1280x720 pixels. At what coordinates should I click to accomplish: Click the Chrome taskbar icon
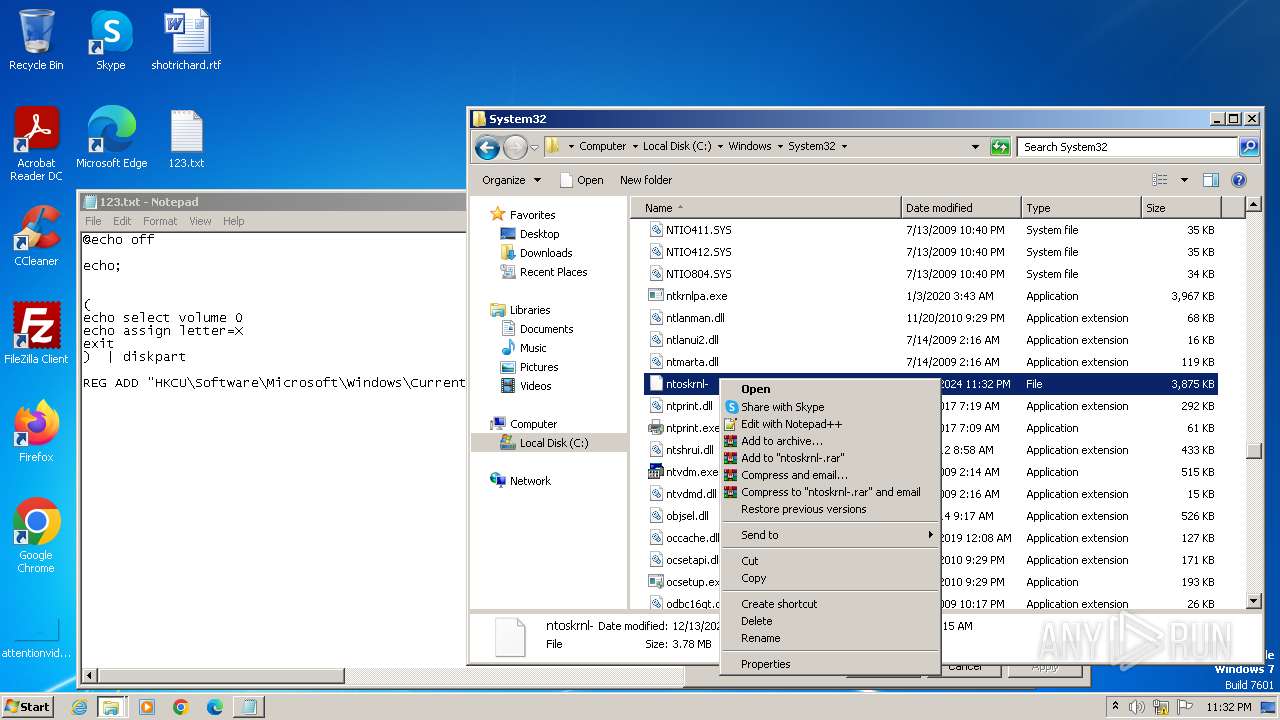coord(180,707)
